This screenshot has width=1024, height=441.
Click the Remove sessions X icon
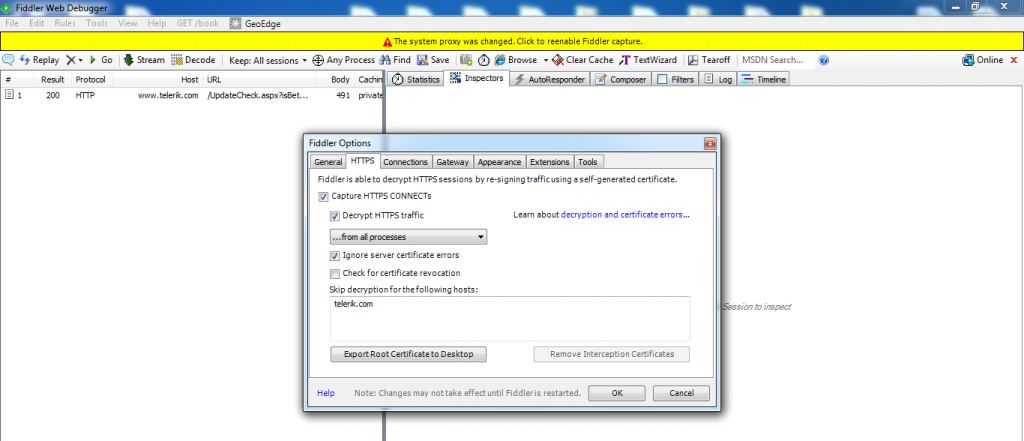[x=71, y=60]
